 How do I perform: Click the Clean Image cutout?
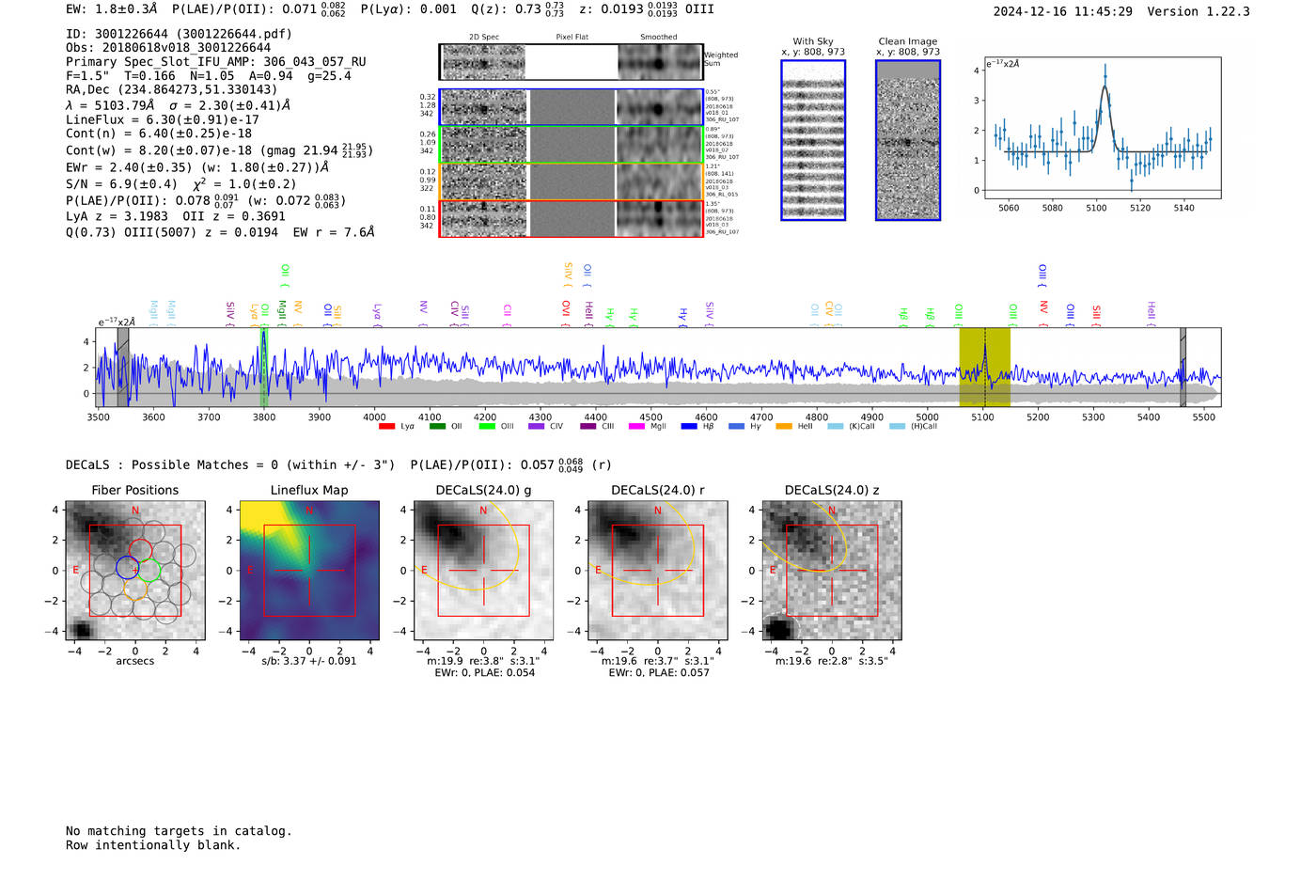[908, 140]
